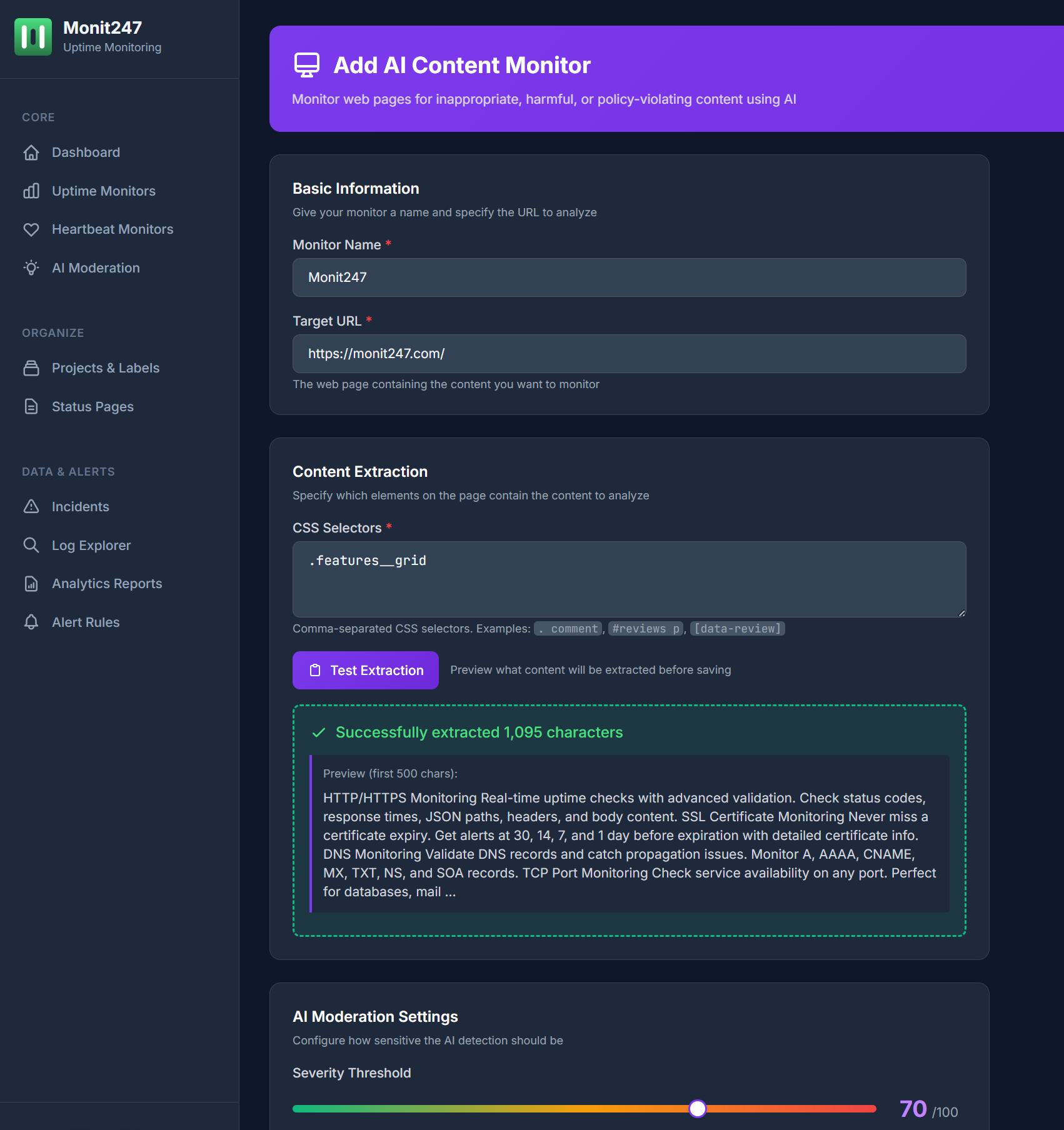Viewport: 1064px width, 1130px height.
Task: Click the clipboard icon on Test Extraction
Action: (316, 670)
